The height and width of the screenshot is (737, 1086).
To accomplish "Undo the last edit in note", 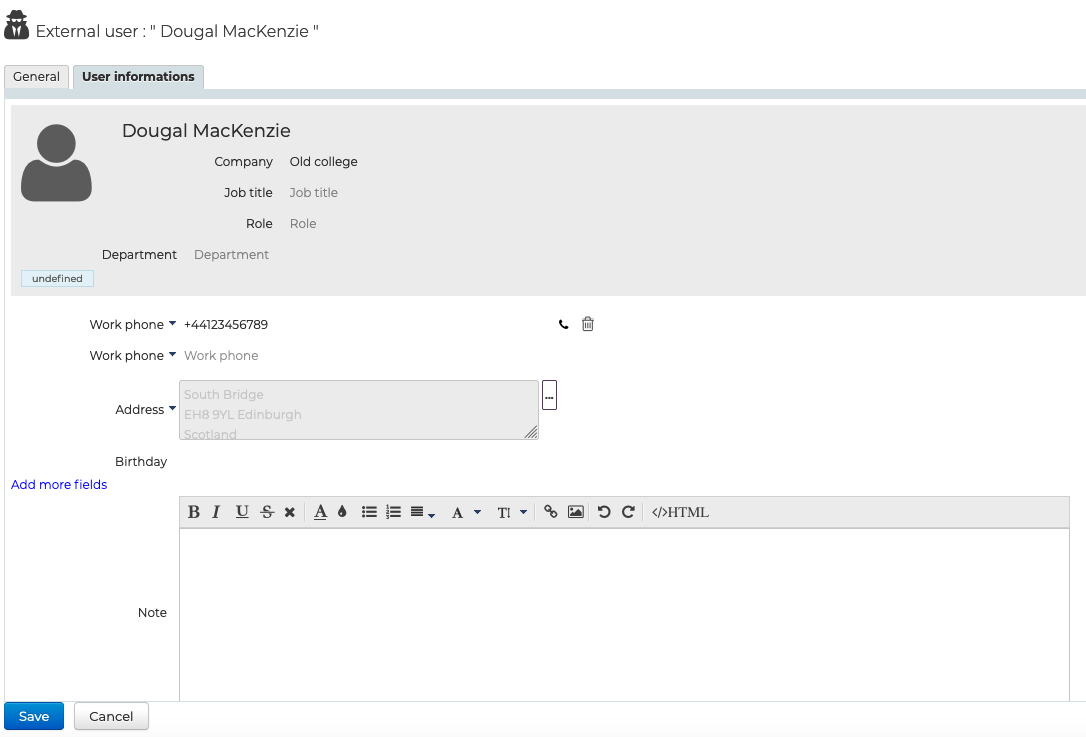I will point(604,512).
